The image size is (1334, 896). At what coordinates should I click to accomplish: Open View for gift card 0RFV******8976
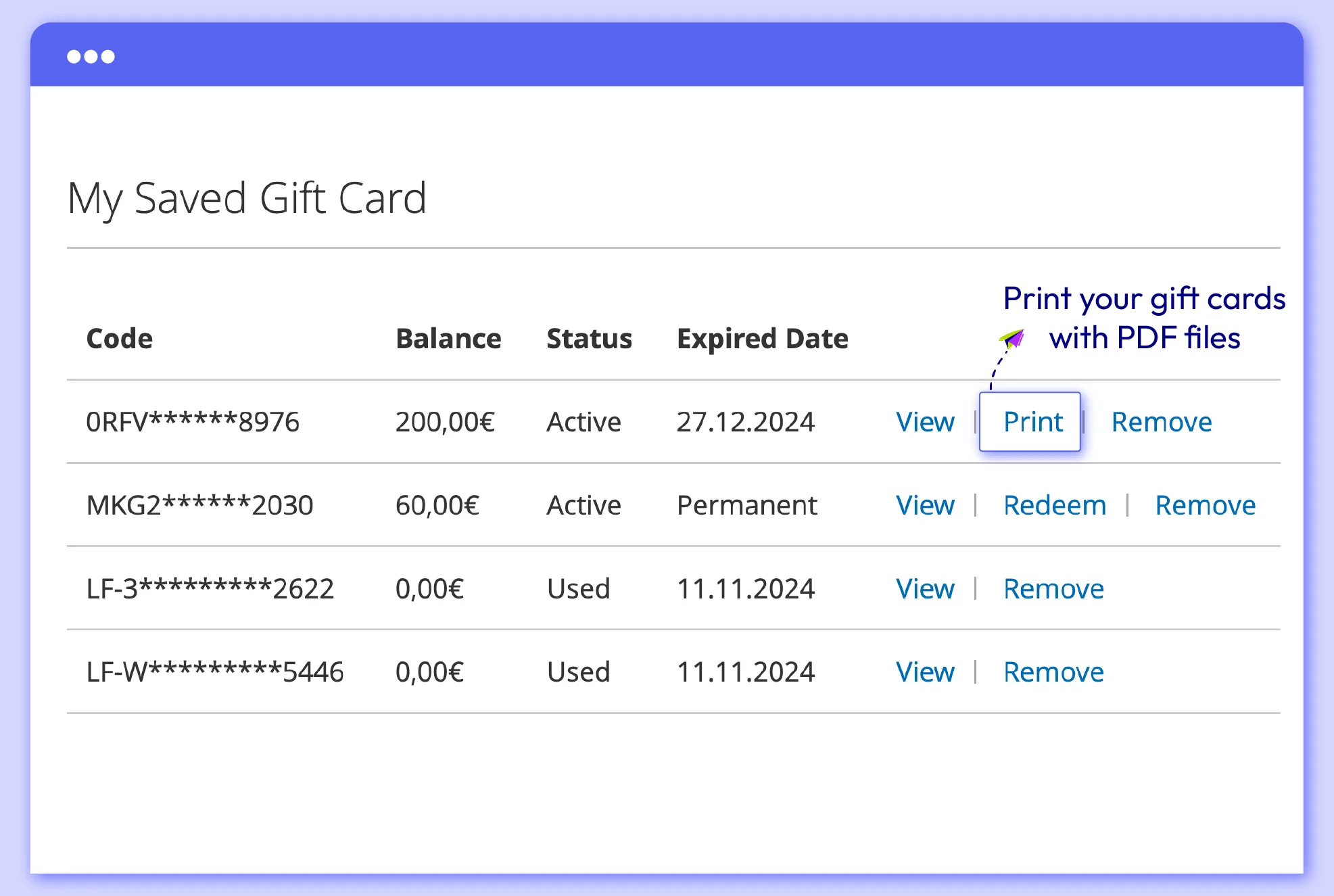(925, 421)
